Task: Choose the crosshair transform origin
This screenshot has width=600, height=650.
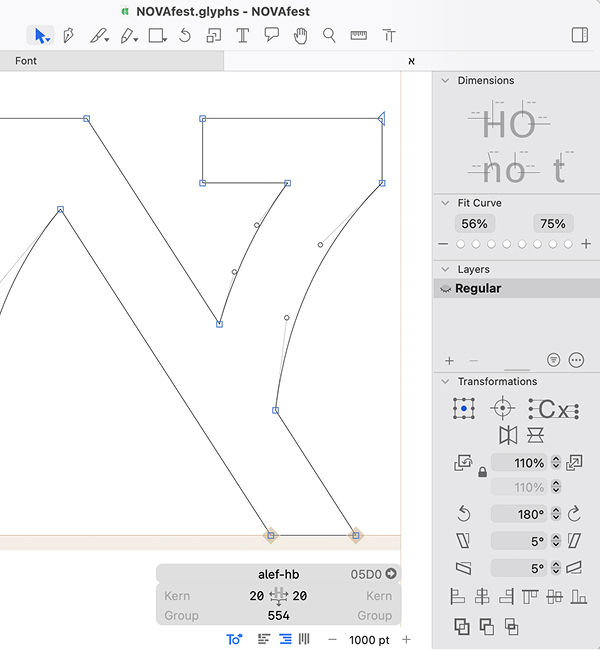Action: click(x=503, y=408)
